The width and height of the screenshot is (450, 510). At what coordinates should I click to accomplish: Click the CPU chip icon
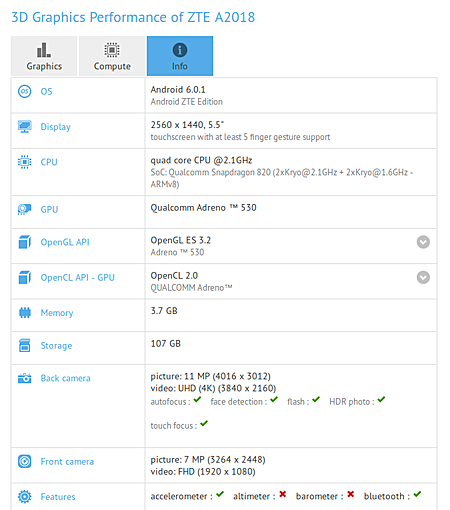(x=24, y=162)
